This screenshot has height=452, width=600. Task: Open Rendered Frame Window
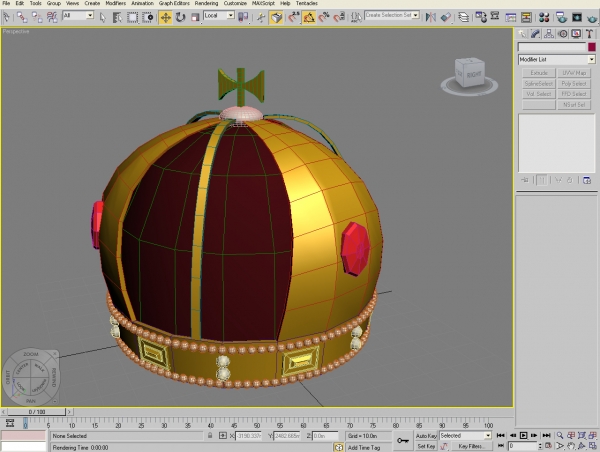coord(577,17)
